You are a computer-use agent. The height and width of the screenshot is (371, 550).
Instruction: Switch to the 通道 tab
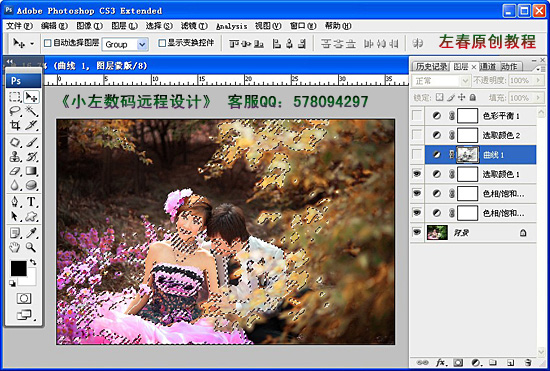[x=488, y=66]
